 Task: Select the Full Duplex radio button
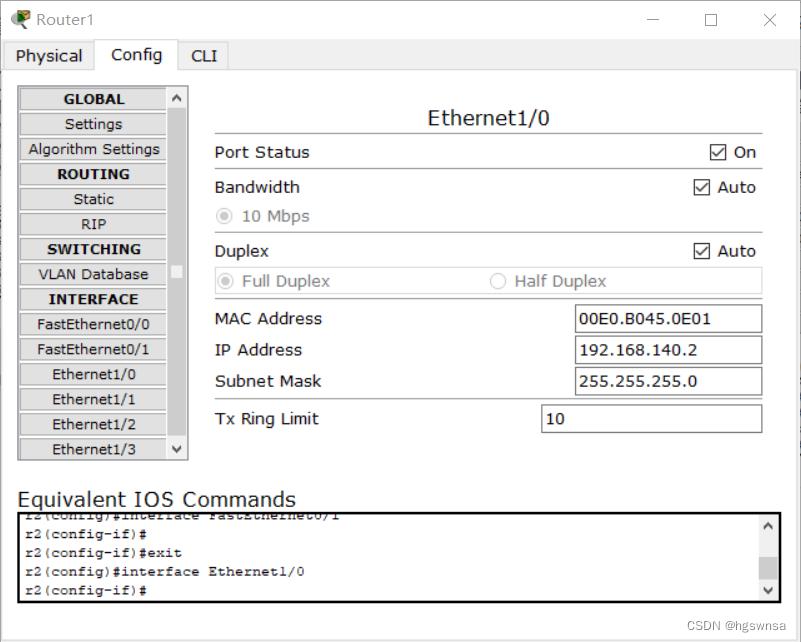(x=225, y=281)
